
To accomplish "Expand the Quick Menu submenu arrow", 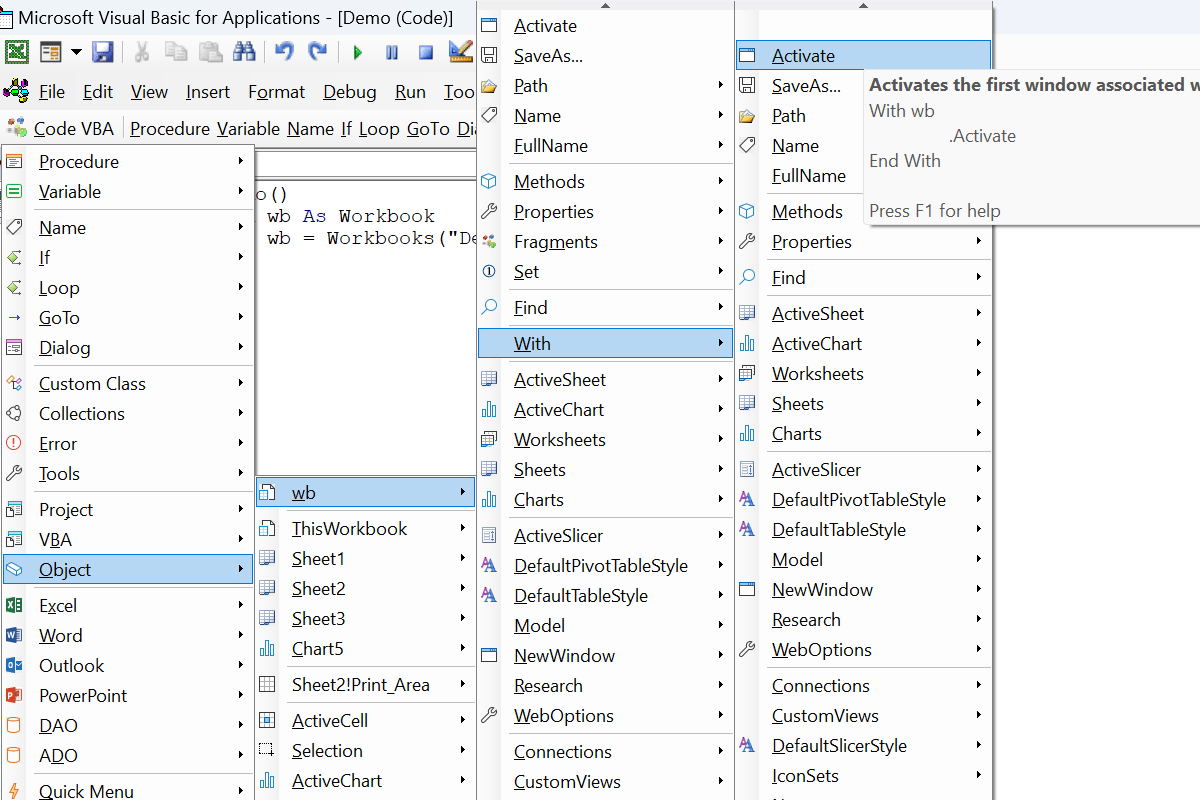I will pyautogui.click(x=241, y=791).
